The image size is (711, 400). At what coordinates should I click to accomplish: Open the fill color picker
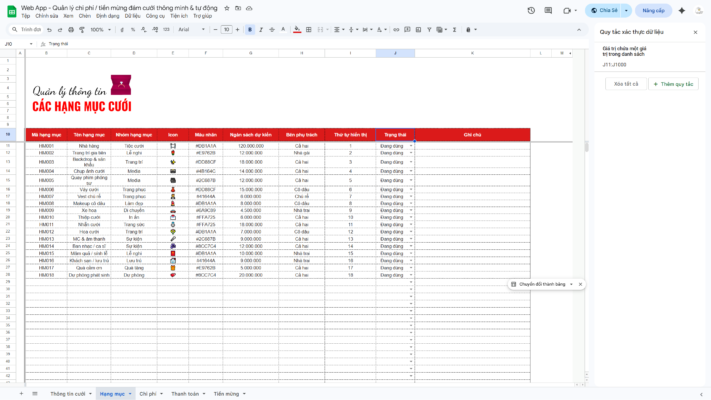click(297, 29)
